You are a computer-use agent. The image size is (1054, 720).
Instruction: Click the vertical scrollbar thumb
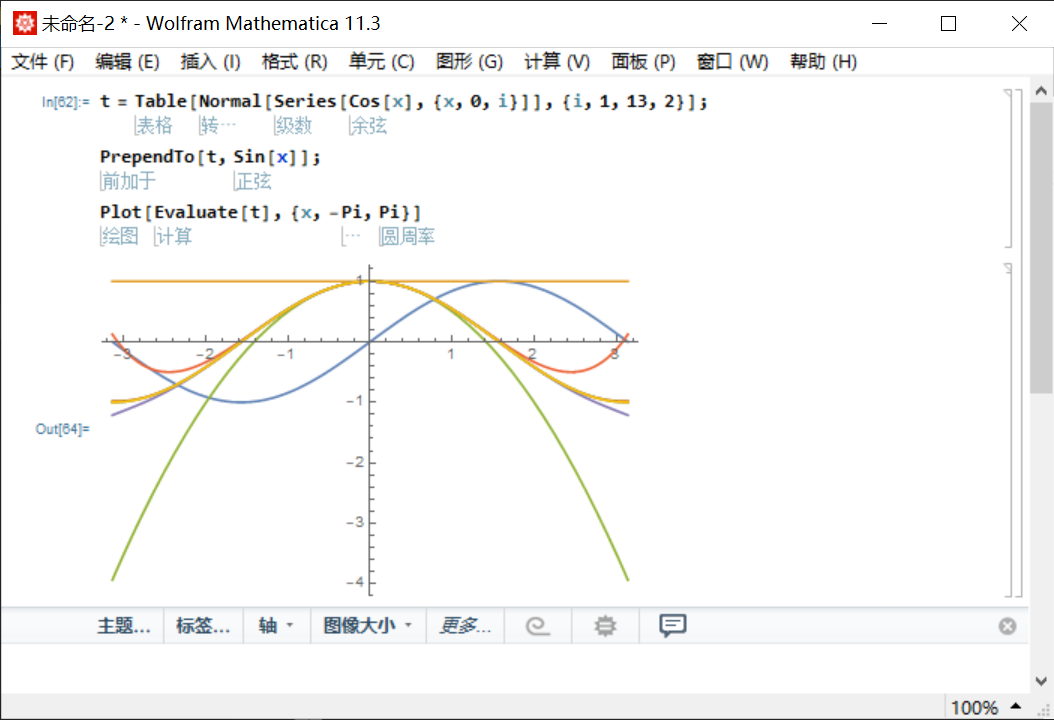tap(1041, 247)
